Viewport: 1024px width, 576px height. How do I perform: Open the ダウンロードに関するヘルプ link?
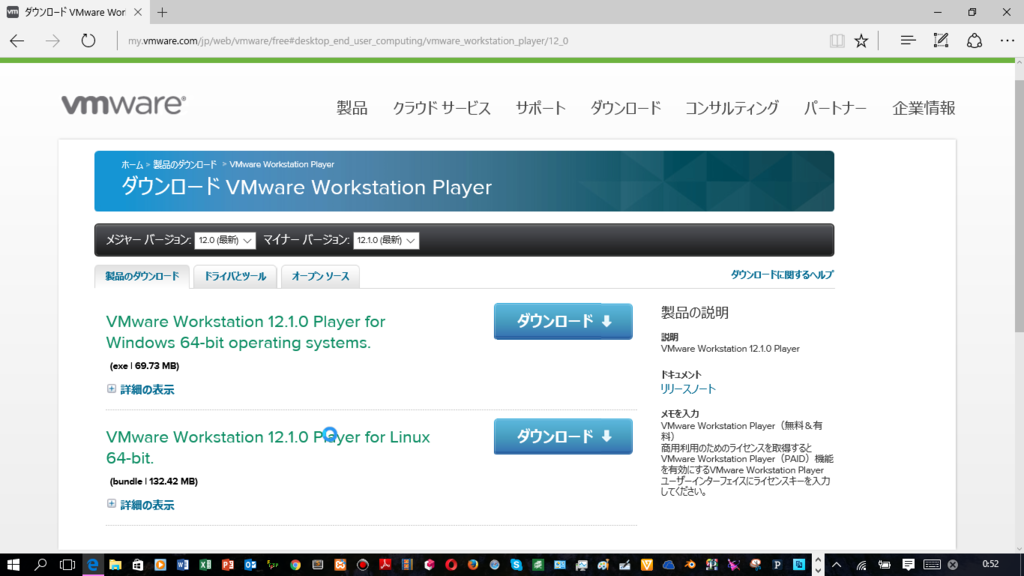(x=782, y=275)
